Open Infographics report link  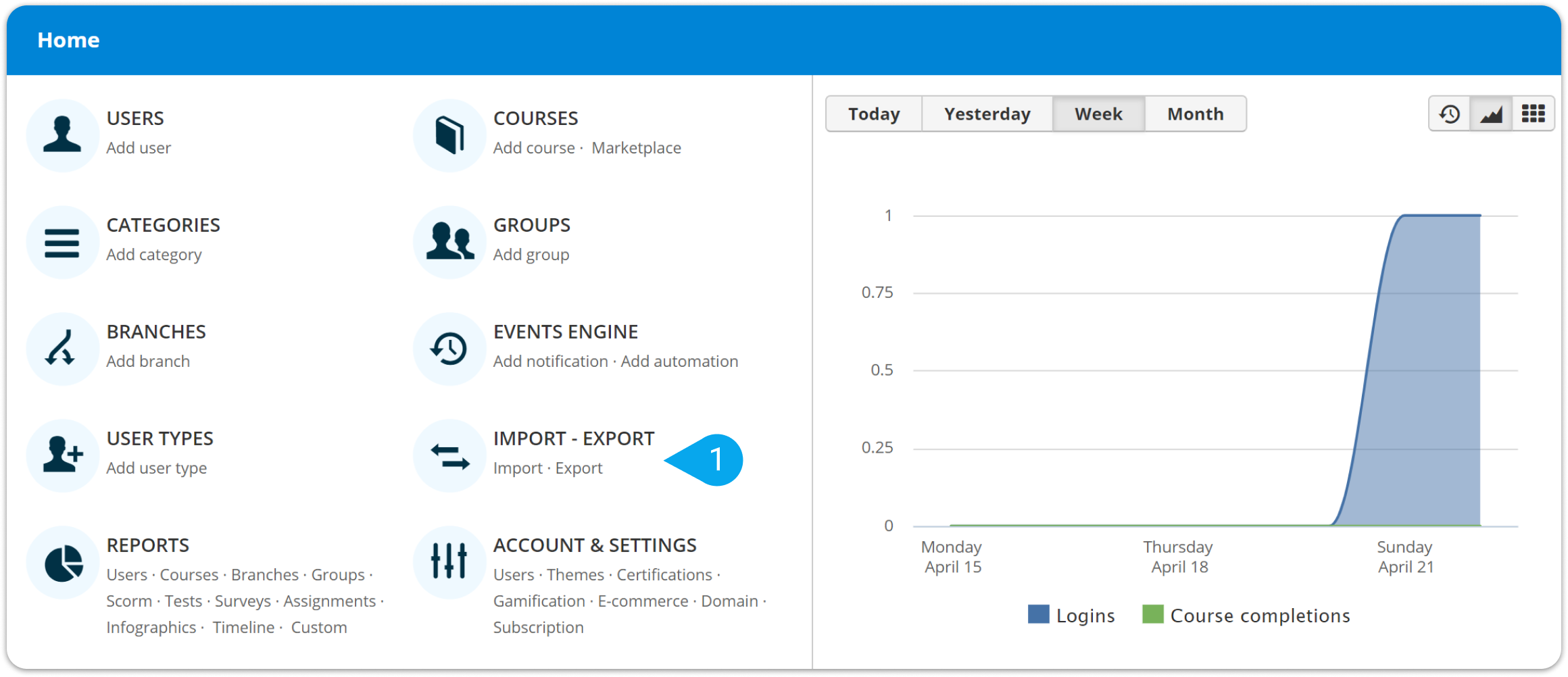pyautogui.click(x=151, y=628)
